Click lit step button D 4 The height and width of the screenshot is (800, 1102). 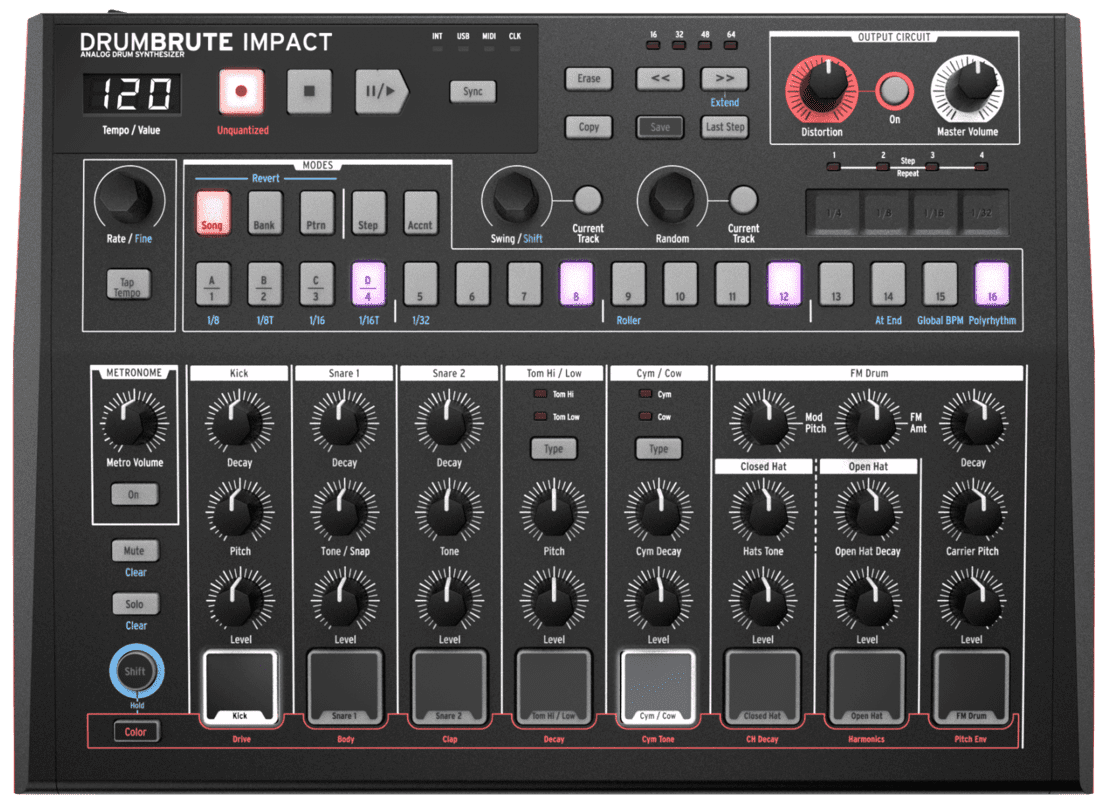pos(368,284)
